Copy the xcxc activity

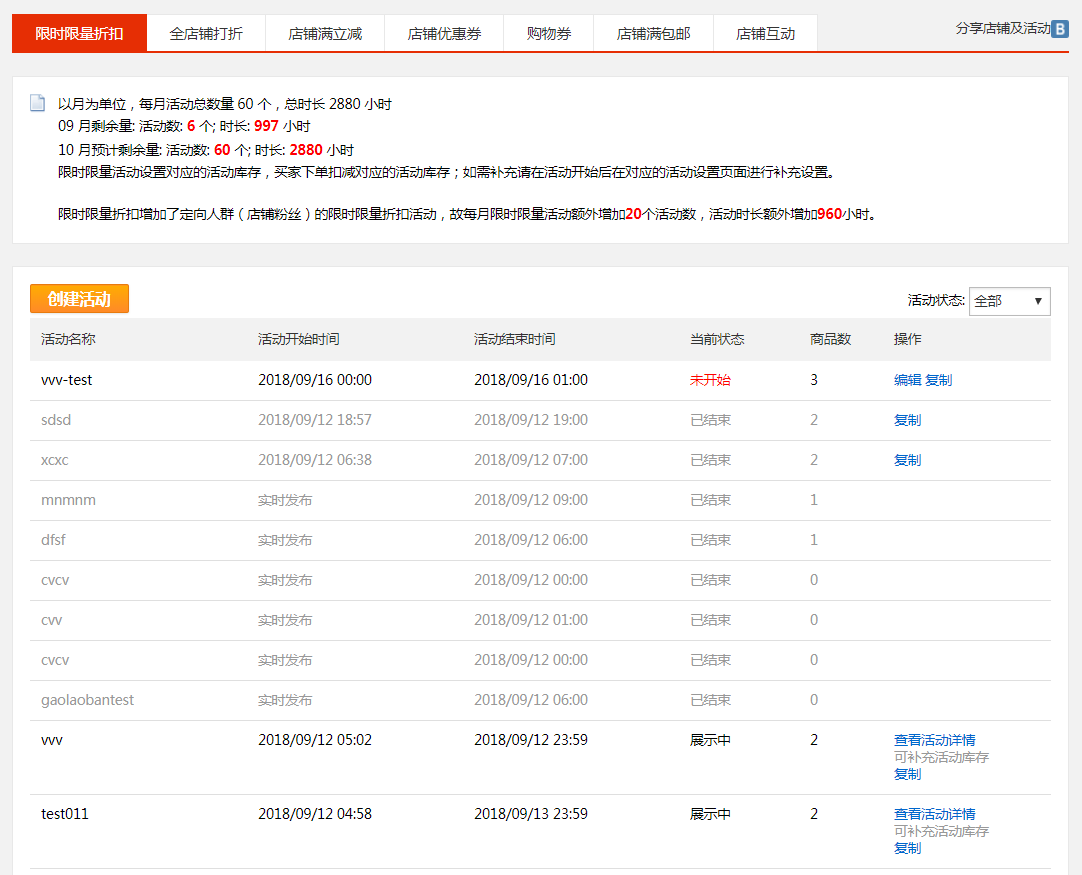click(907, 460)
